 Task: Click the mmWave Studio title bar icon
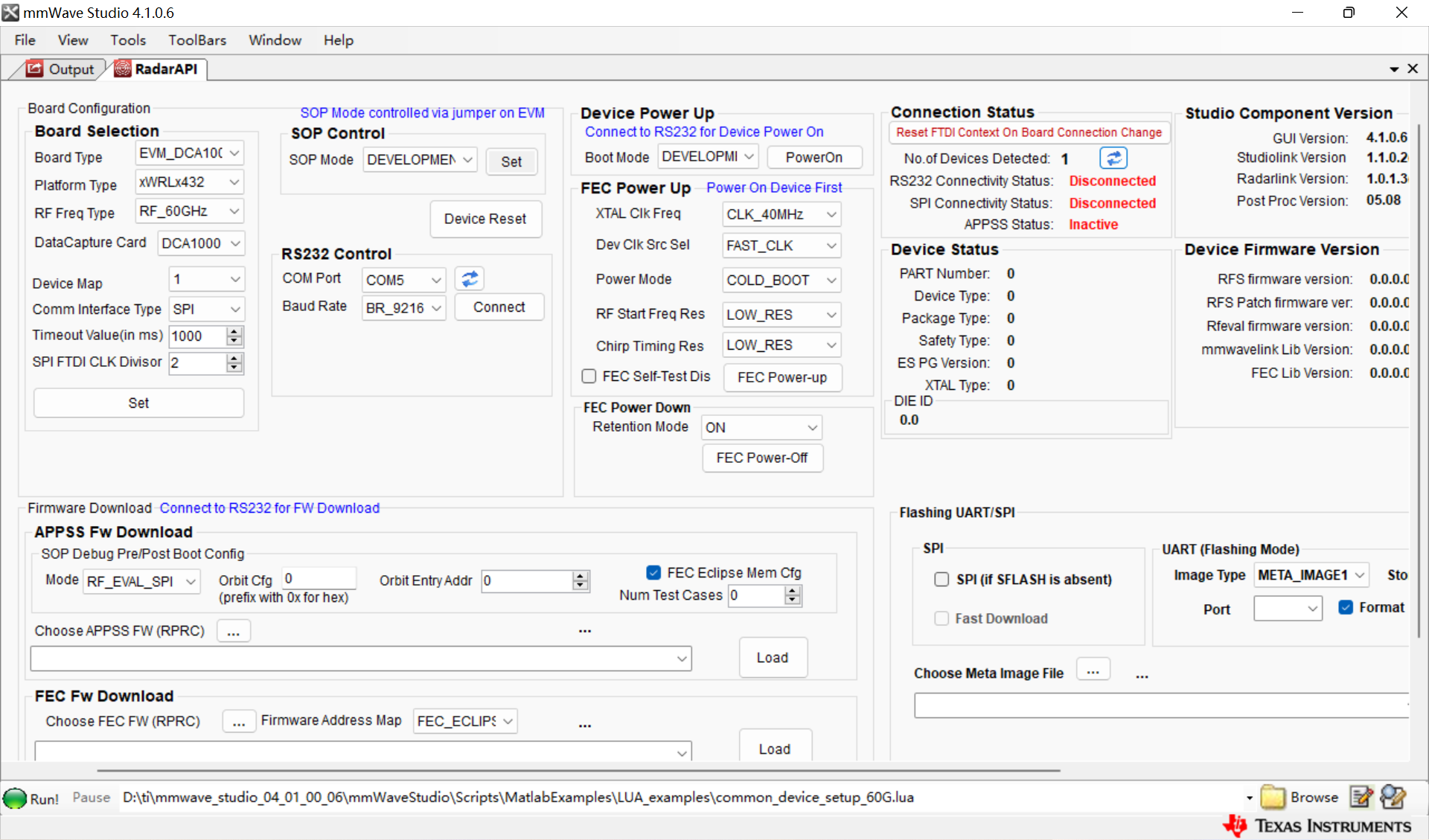(x=10, y=13)
